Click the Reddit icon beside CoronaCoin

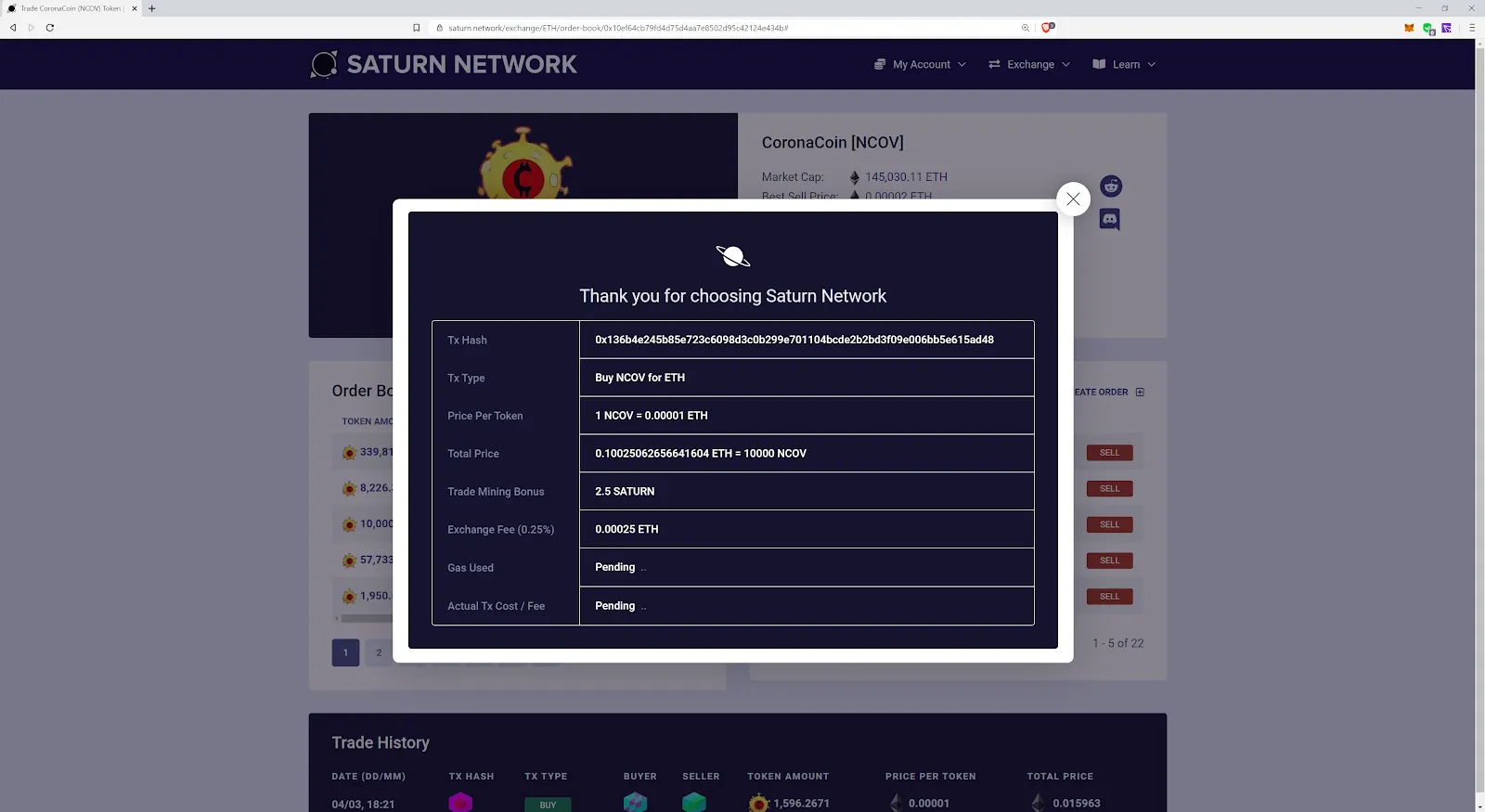[x=1110, y=187]
